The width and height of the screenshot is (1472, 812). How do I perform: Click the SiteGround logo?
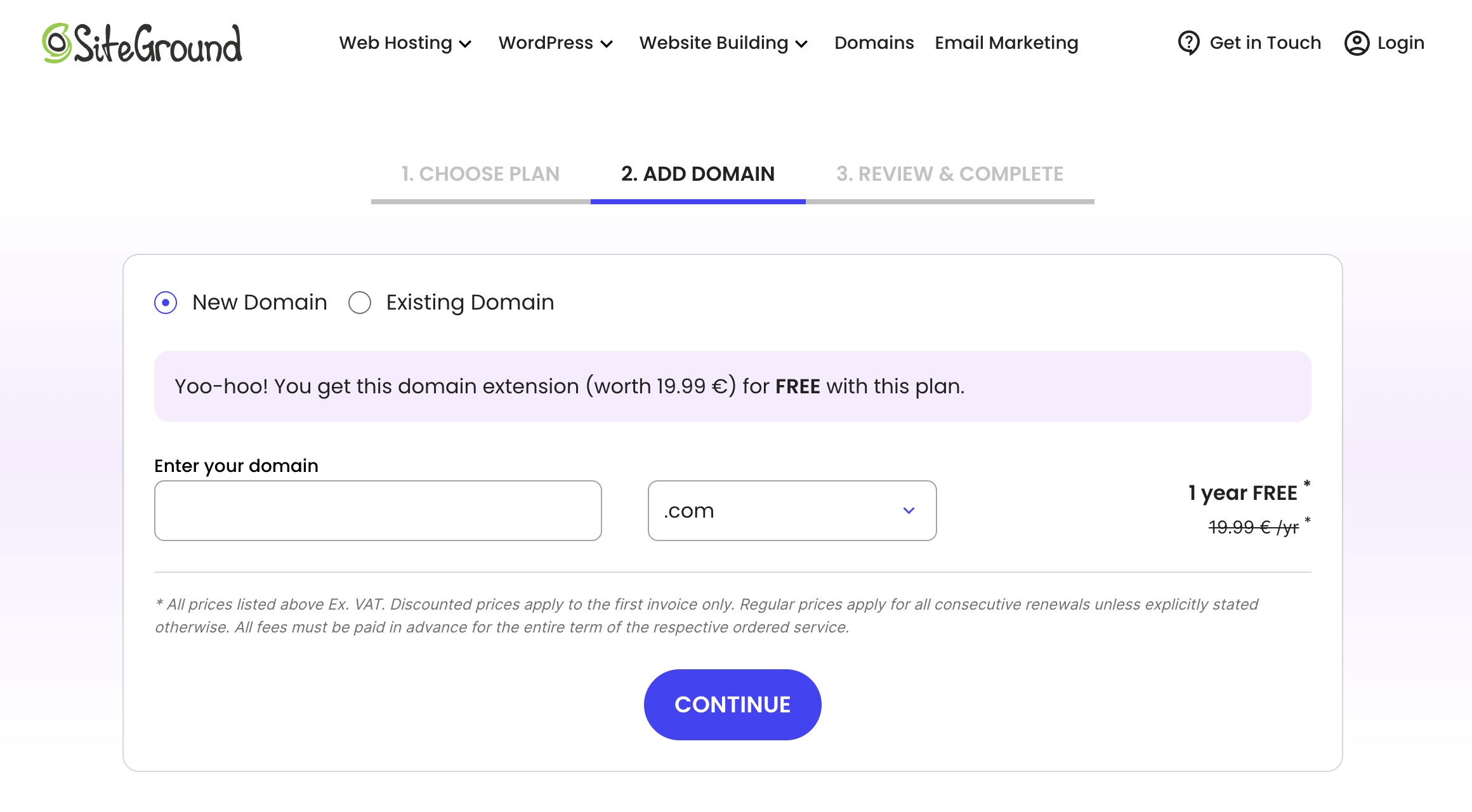(x=142, y=43)
